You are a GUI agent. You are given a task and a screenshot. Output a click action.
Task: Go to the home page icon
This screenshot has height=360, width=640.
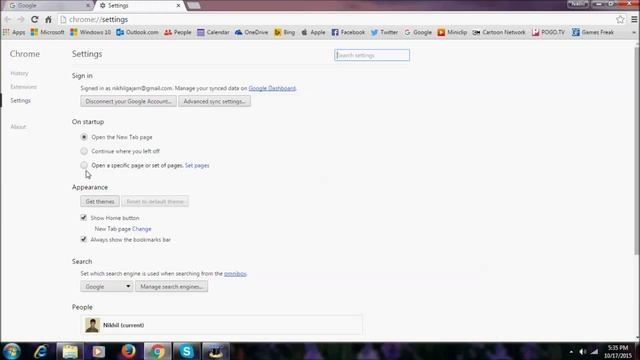pos(48,19)
